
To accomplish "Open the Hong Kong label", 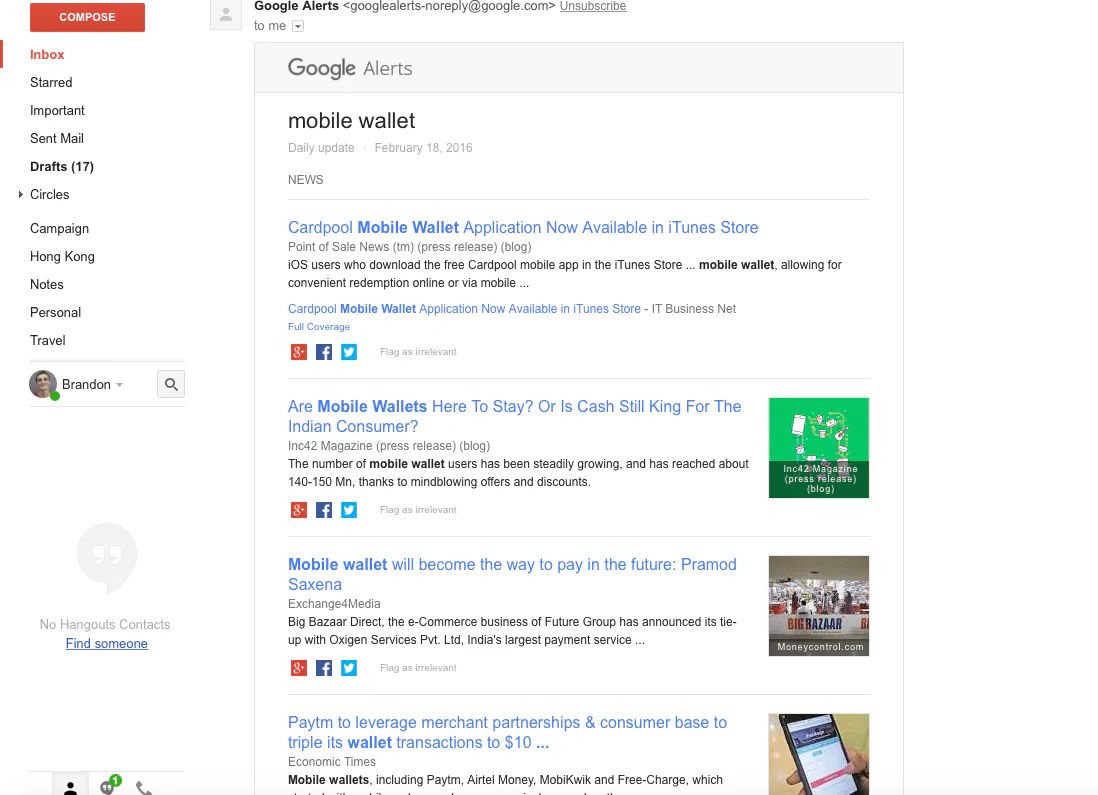I will pyautogui.click(x=62, y=256).
